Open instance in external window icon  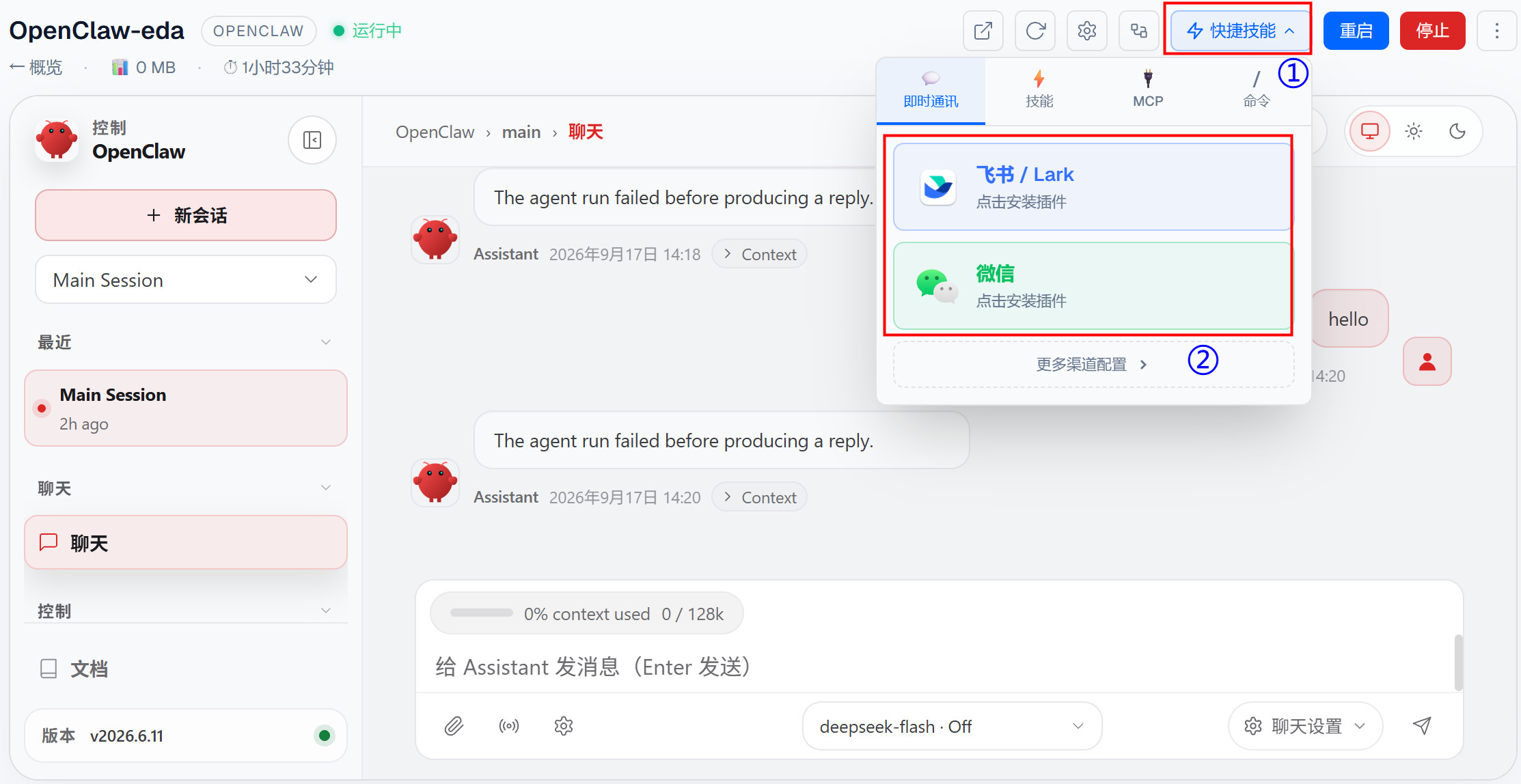(x=983, y=31)
